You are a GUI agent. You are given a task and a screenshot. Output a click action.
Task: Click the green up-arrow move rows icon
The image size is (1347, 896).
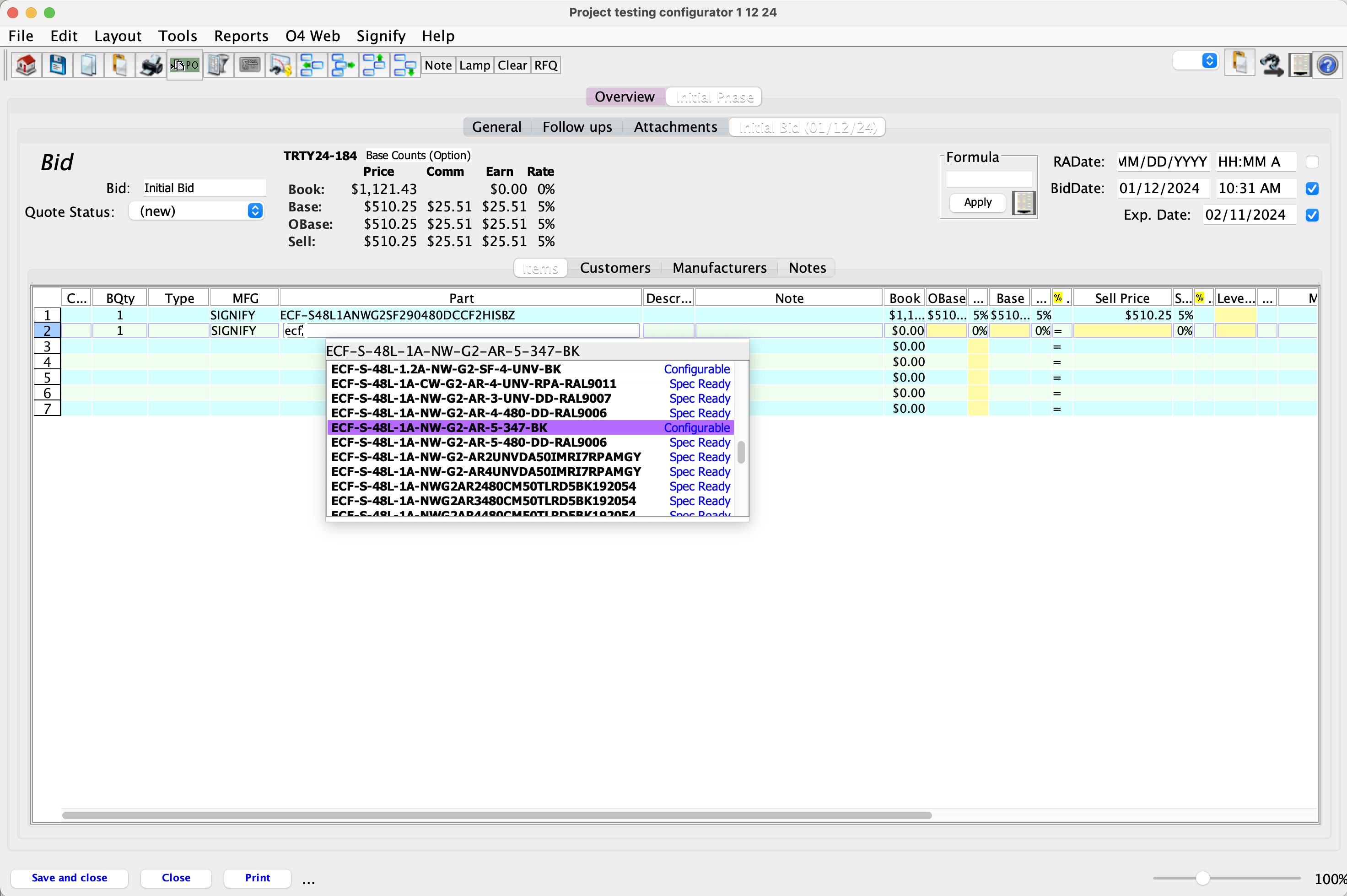pos(374,65)
